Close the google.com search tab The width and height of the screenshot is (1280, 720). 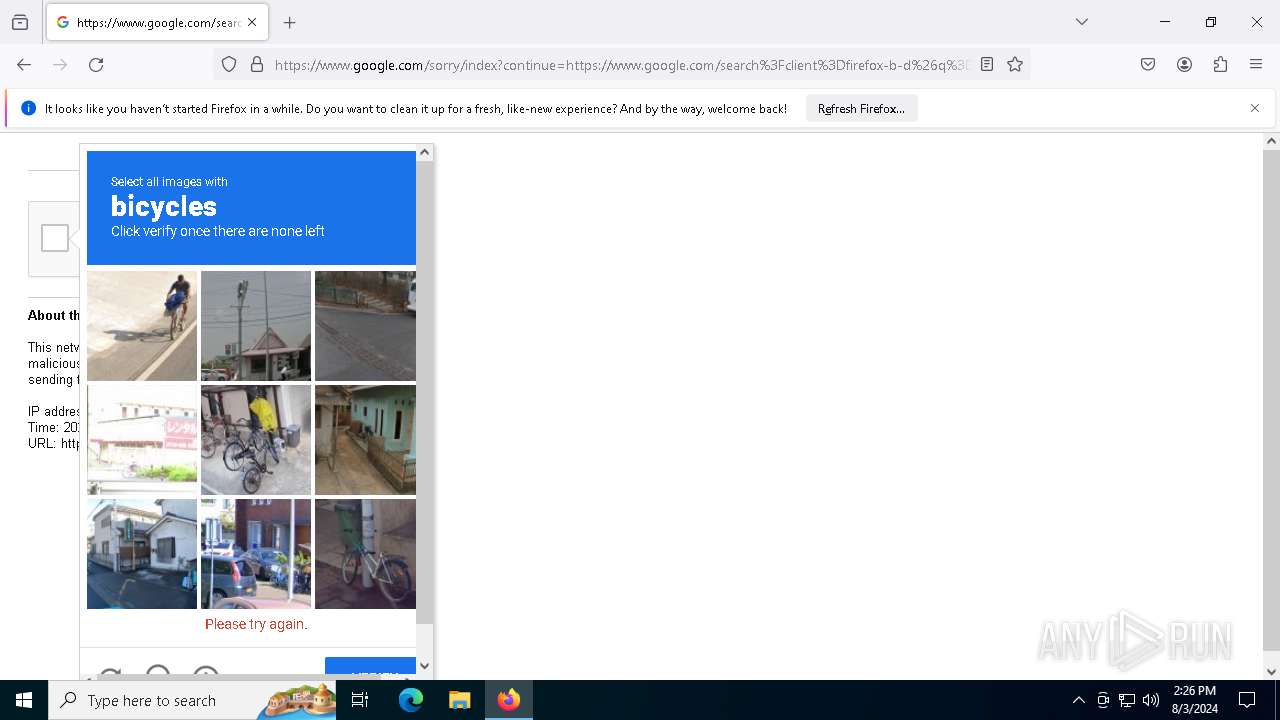point(252,22)
